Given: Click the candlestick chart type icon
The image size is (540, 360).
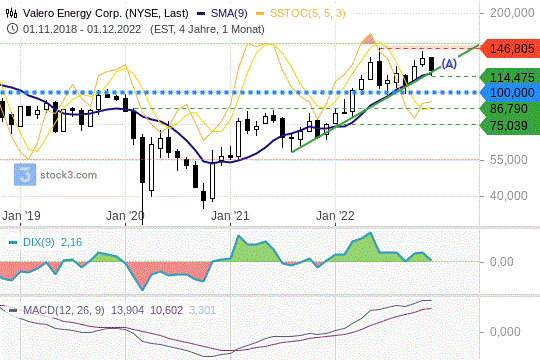Looking at the screenshot, I should coord(11,13).
